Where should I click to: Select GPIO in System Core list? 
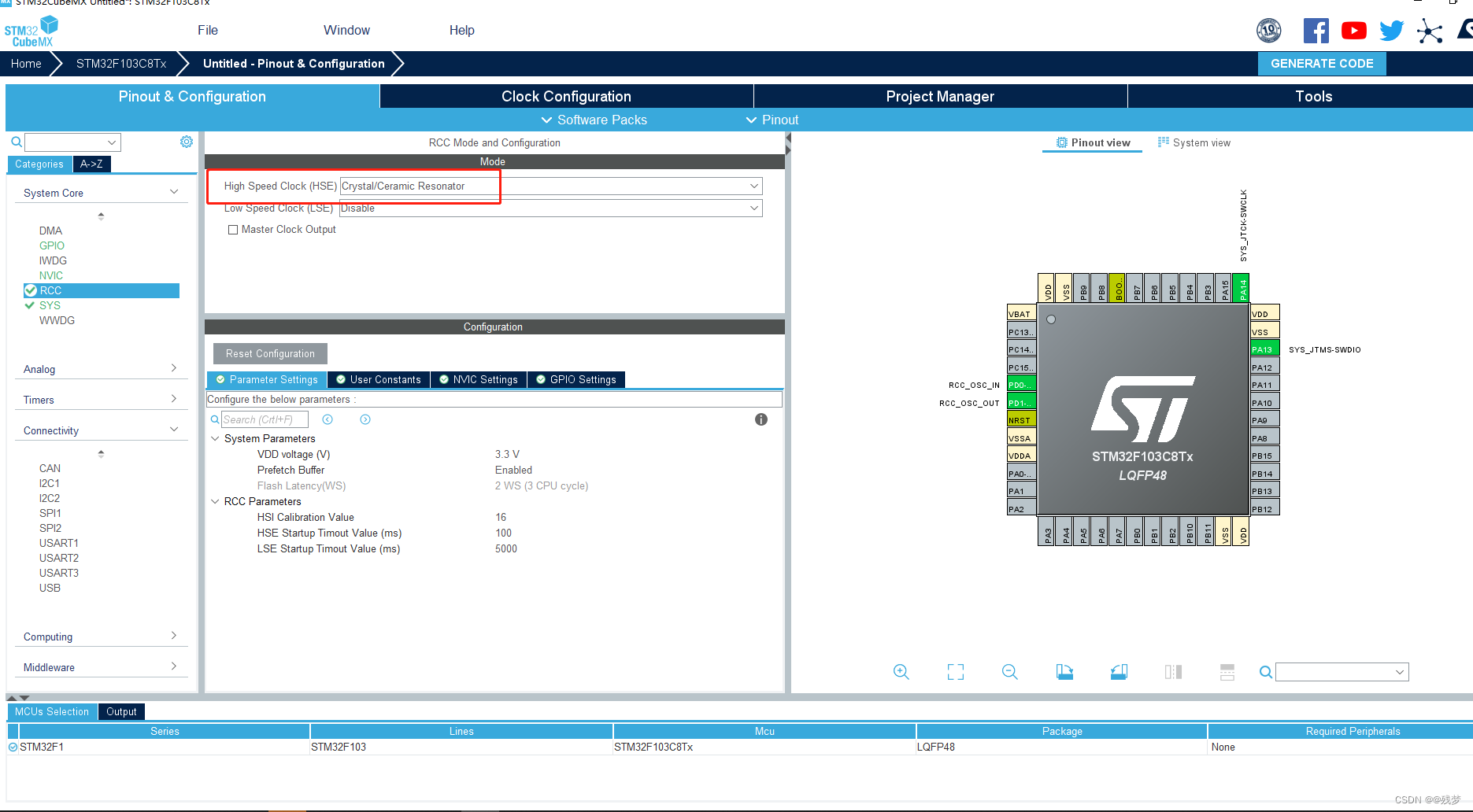(52, 245)
